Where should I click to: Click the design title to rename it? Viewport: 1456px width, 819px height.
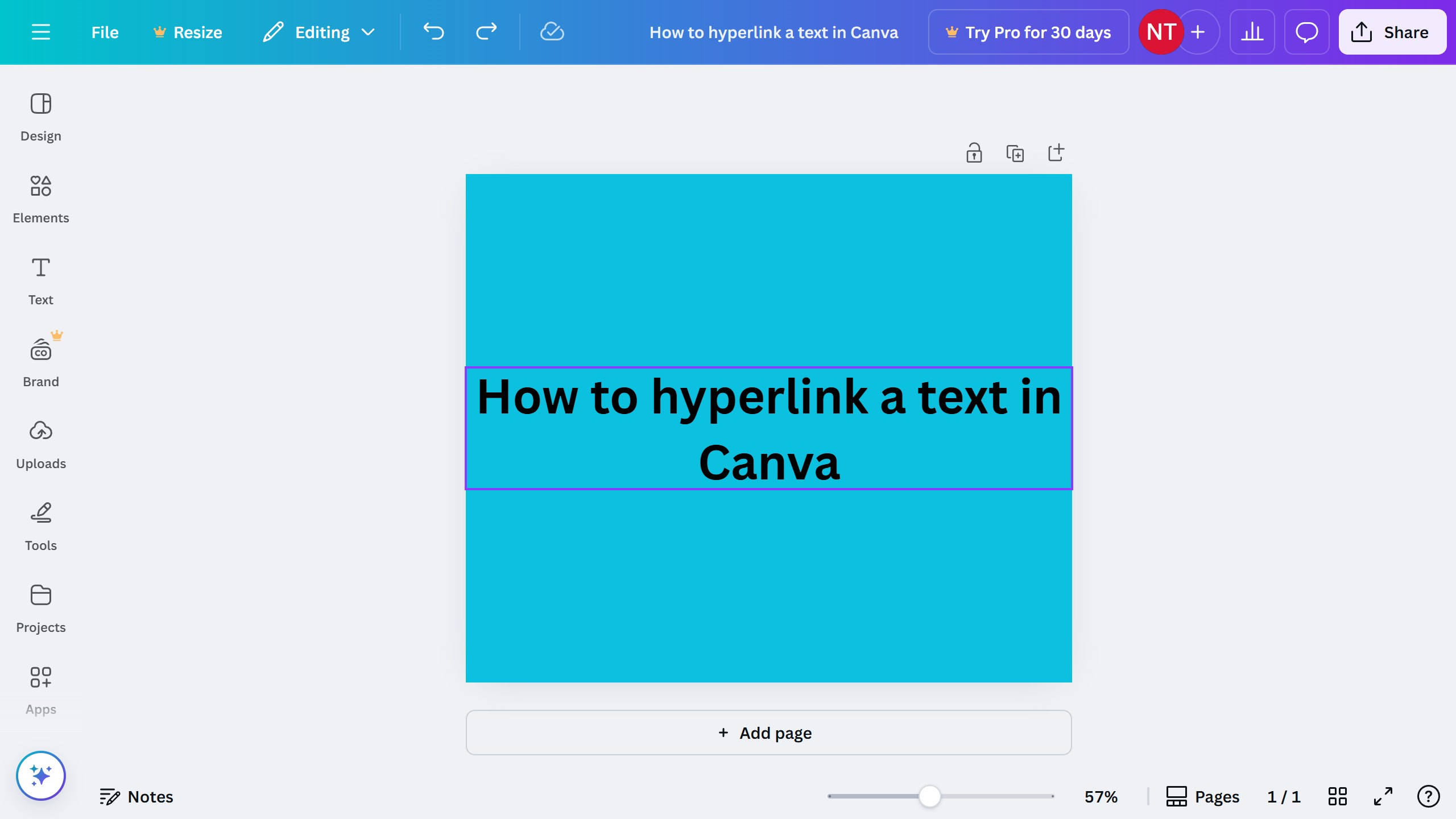(x=774, y=32)
